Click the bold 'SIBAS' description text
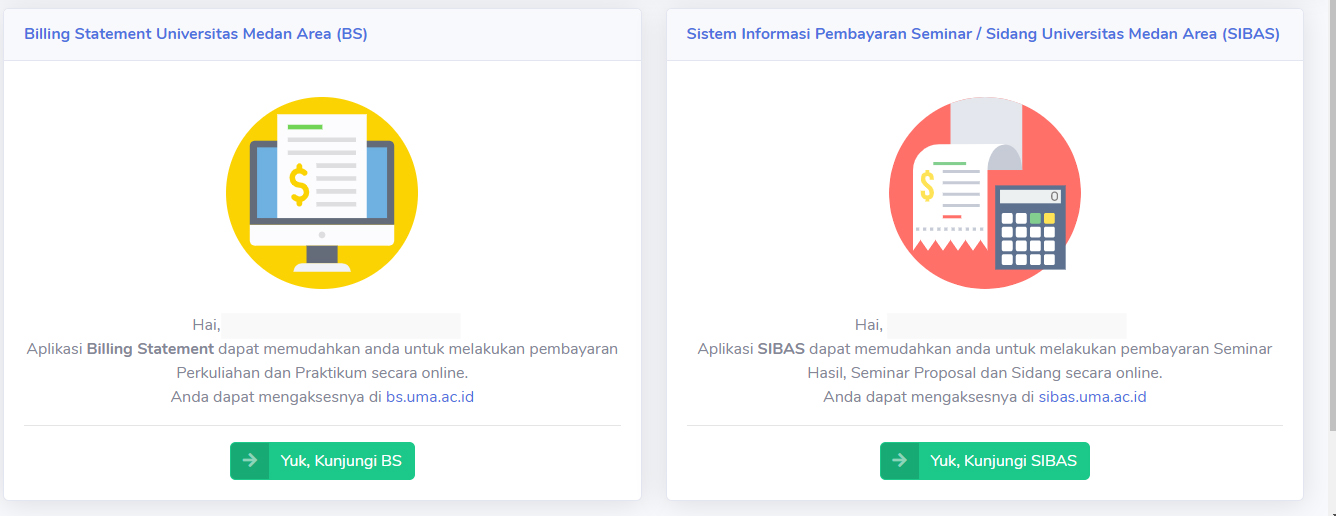 pos(781,349)
